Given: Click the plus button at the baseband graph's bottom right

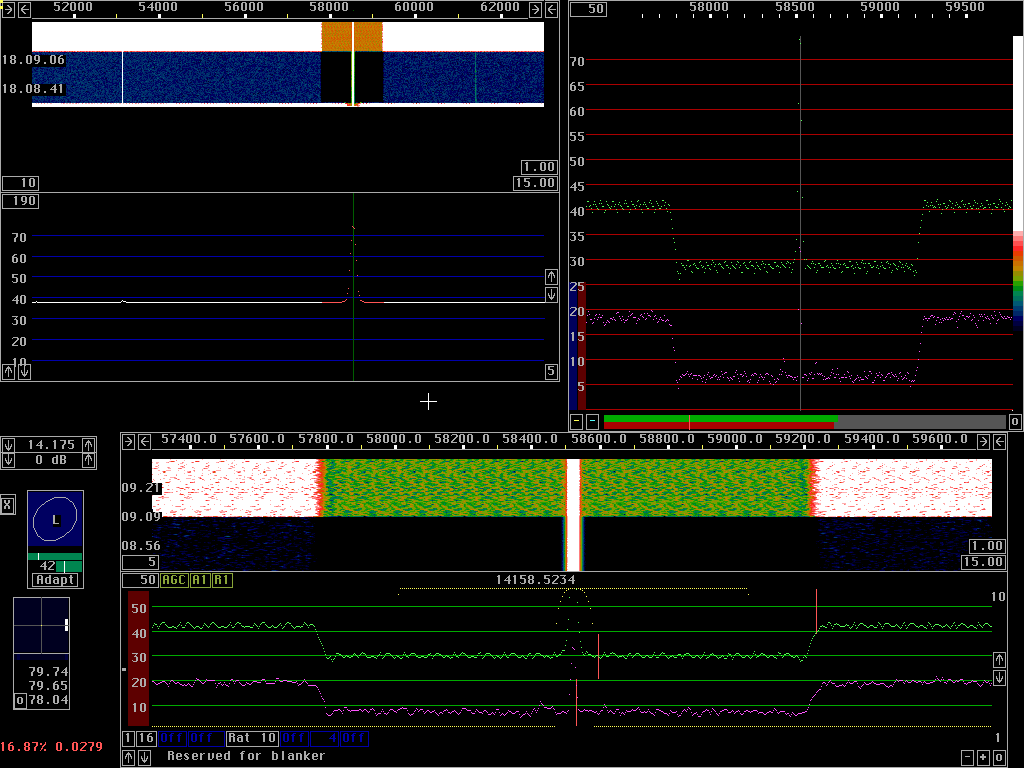Looking at the screenshot, I should point(984,758).
